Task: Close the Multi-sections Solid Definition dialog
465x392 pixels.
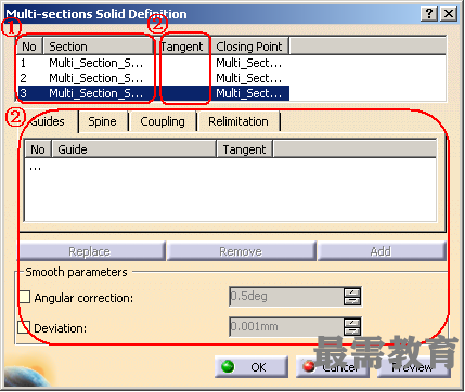Action: click(x=449, y=14)
